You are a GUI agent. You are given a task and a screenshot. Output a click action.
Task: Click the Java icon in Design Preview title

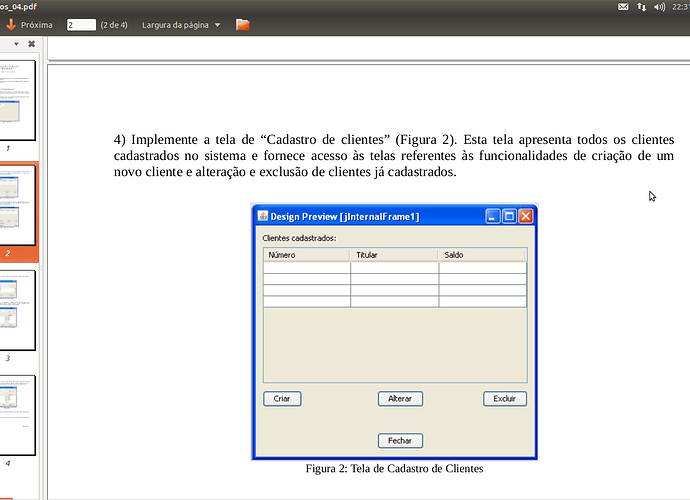(x=263, y=216)
